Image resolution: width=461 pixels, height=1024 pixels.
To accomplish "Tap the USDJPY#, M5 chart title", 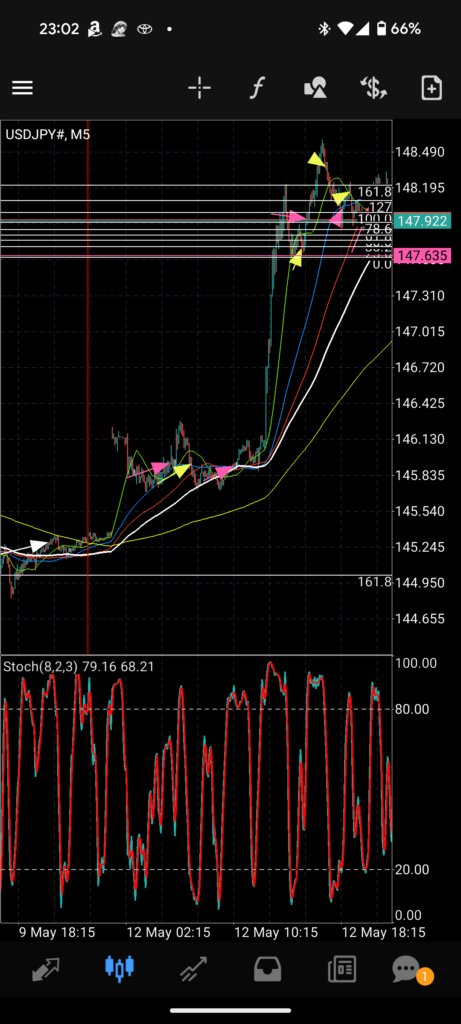I will [48, 135].
